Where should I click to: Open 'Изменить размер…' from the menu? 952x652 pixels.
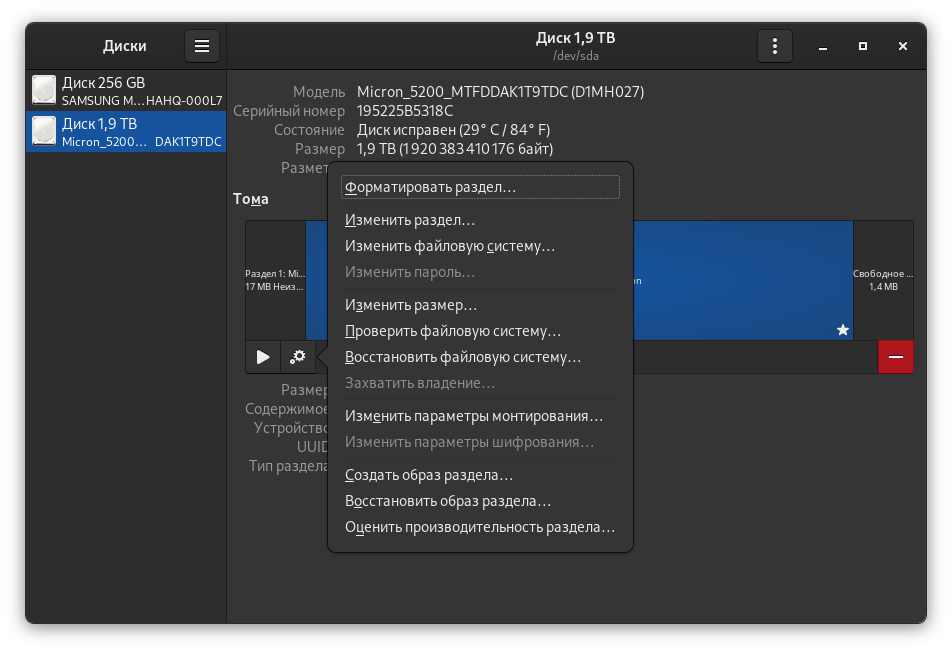click(x=411, y=305)
